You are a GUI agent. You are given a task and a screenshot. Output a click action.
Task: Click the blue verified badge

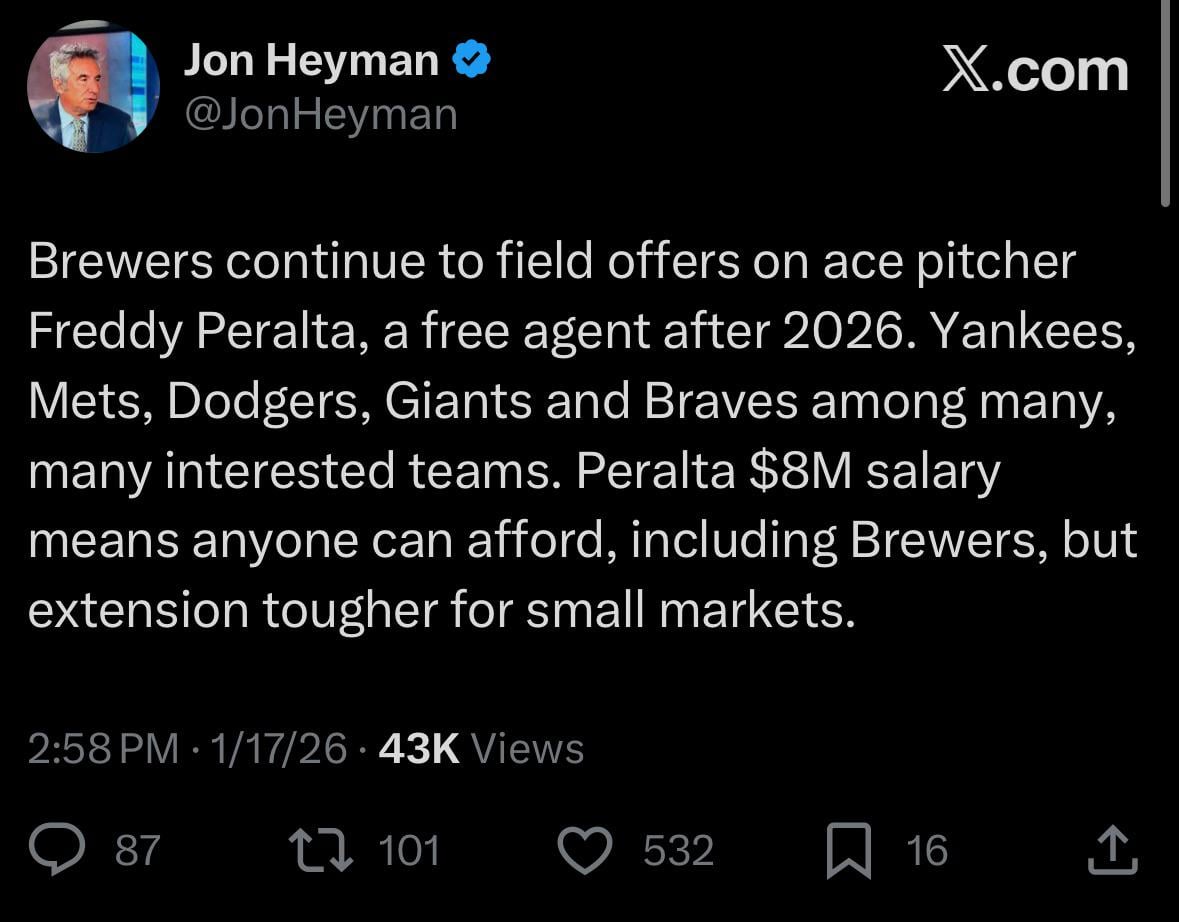471,58
